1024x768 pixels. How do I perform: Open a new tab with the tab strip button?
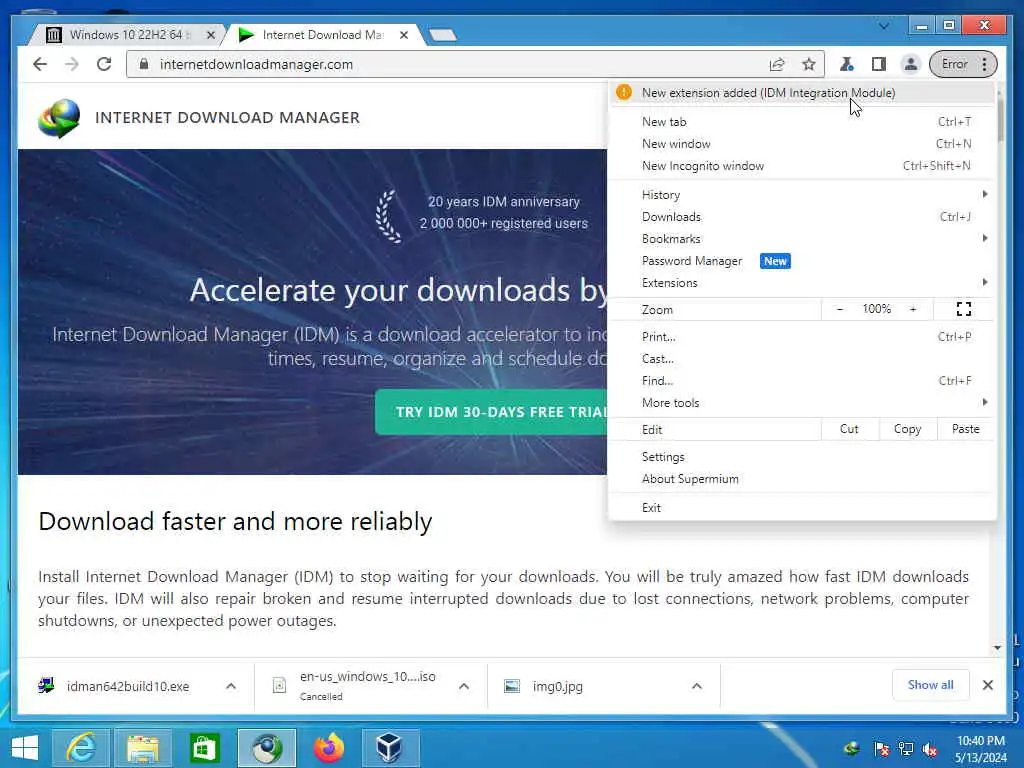pos(443,35)
